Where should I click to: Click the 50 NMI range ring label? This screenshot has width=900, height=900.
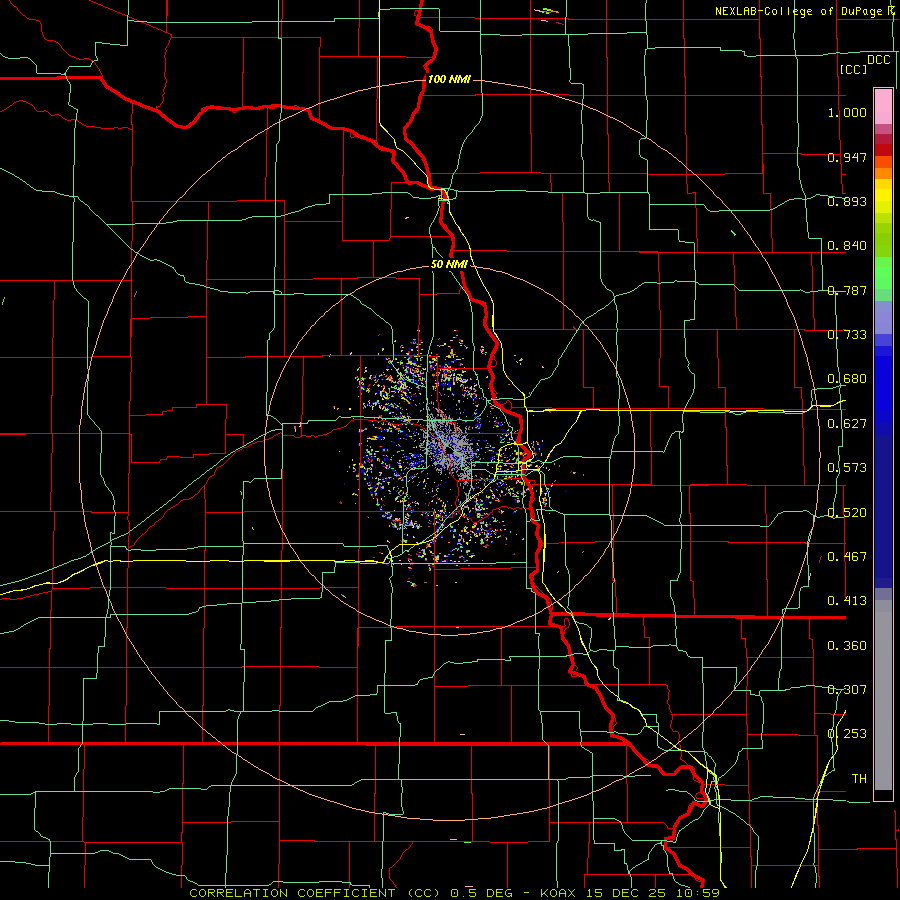[449, 265]
